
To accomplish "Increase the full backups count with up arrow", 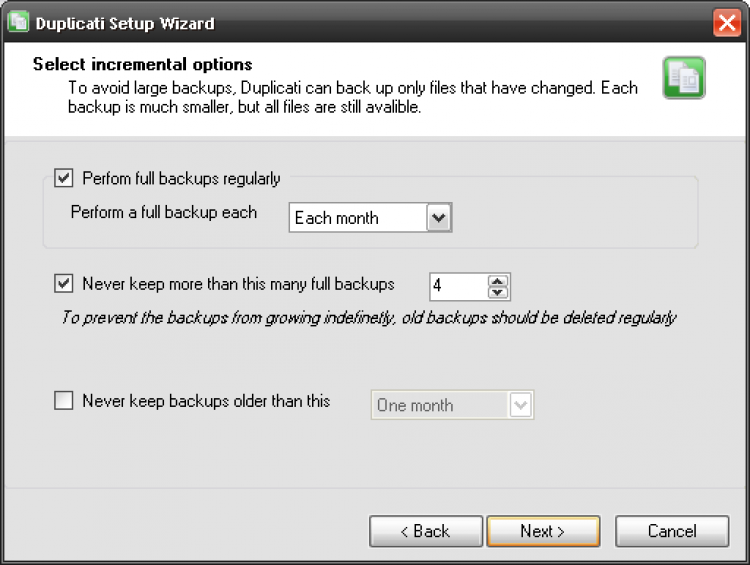I will 497,281.
